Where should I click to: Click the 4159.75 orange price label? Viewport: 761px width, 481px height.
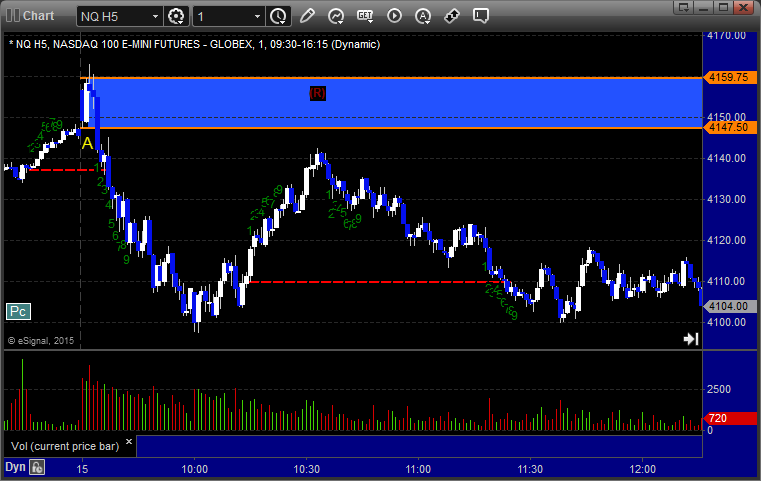729,77
